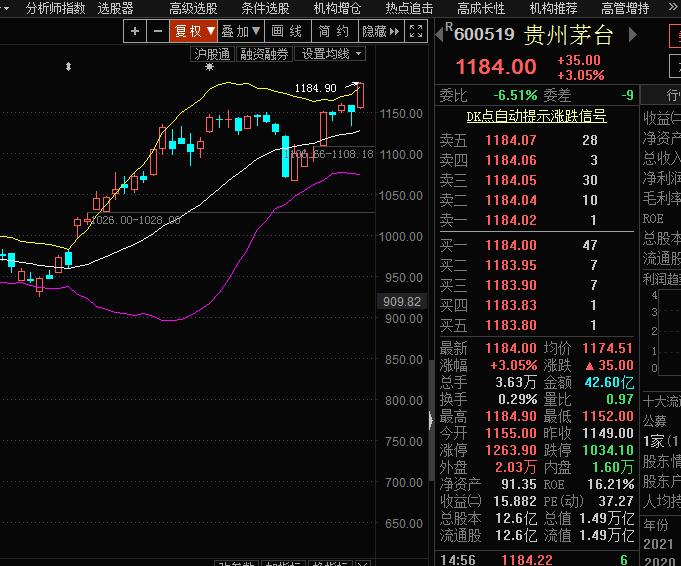Click the 1150.00 price axis label
The image size is (681, 566).
(401, 114)
